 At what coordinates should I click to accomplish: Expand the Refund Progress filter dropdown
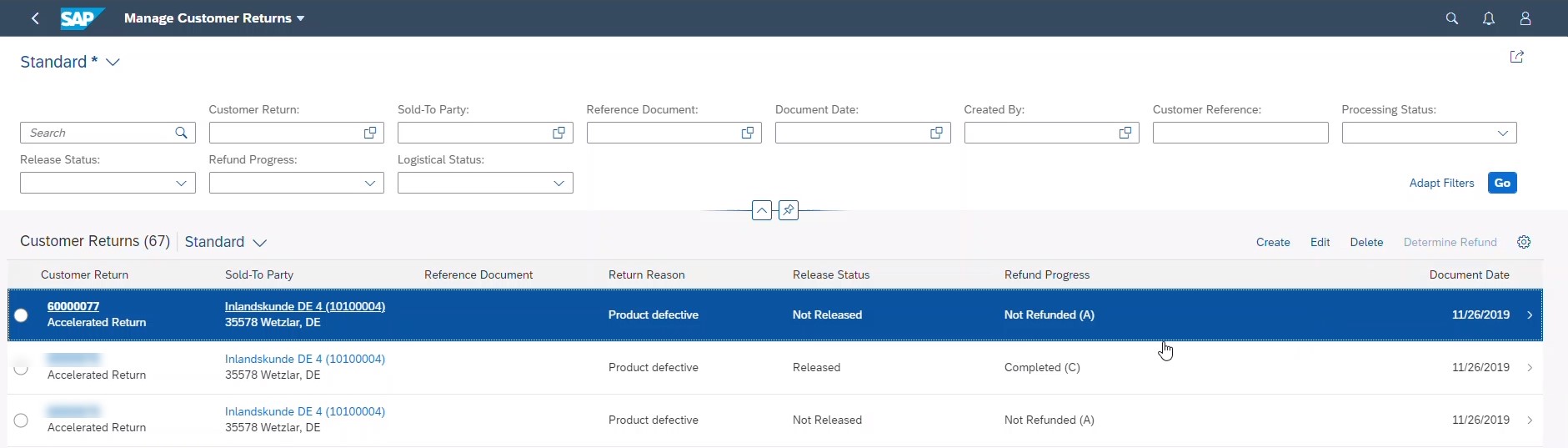pos(370,183)
